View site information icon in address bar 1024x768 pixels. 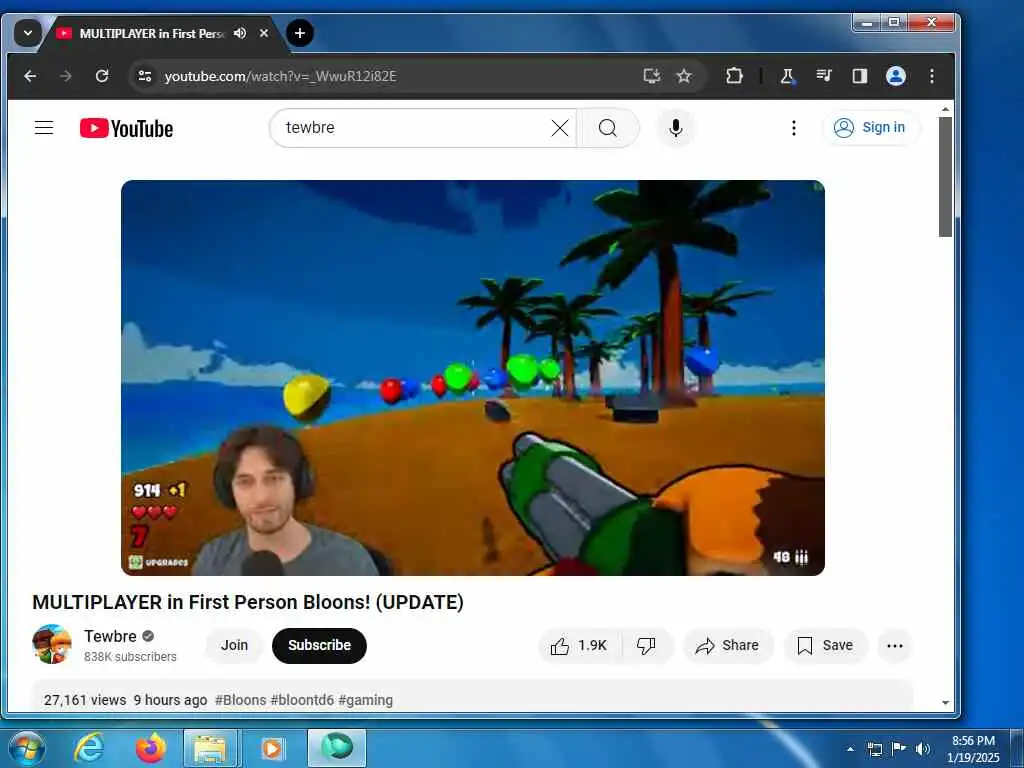point(144,76)
